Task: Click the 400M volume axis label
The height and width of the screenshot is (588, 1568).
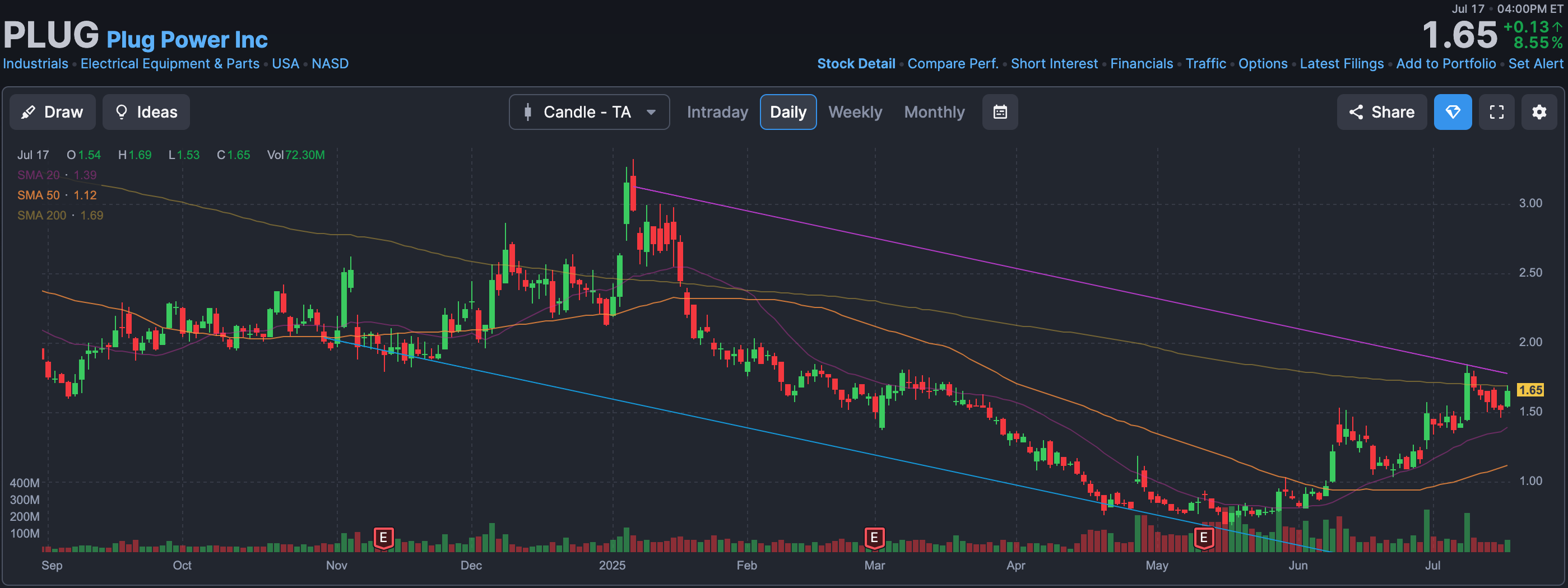Action: coord(24,483)
